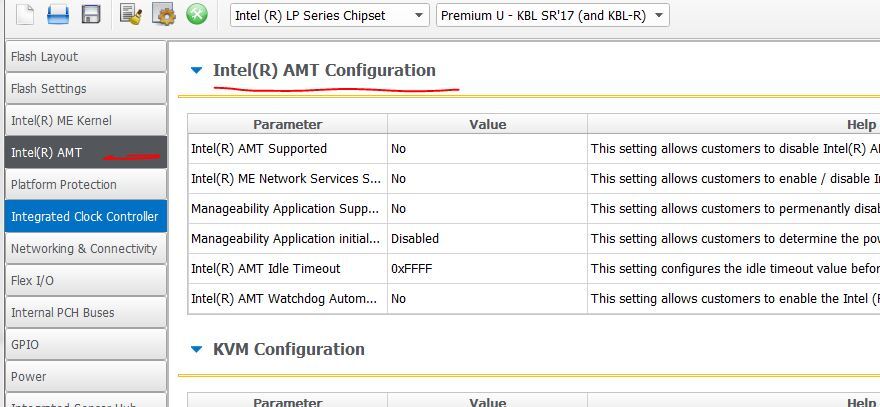Collapse the KVM Configuration section
The image size is (880, 407).
tap(196, 349)
